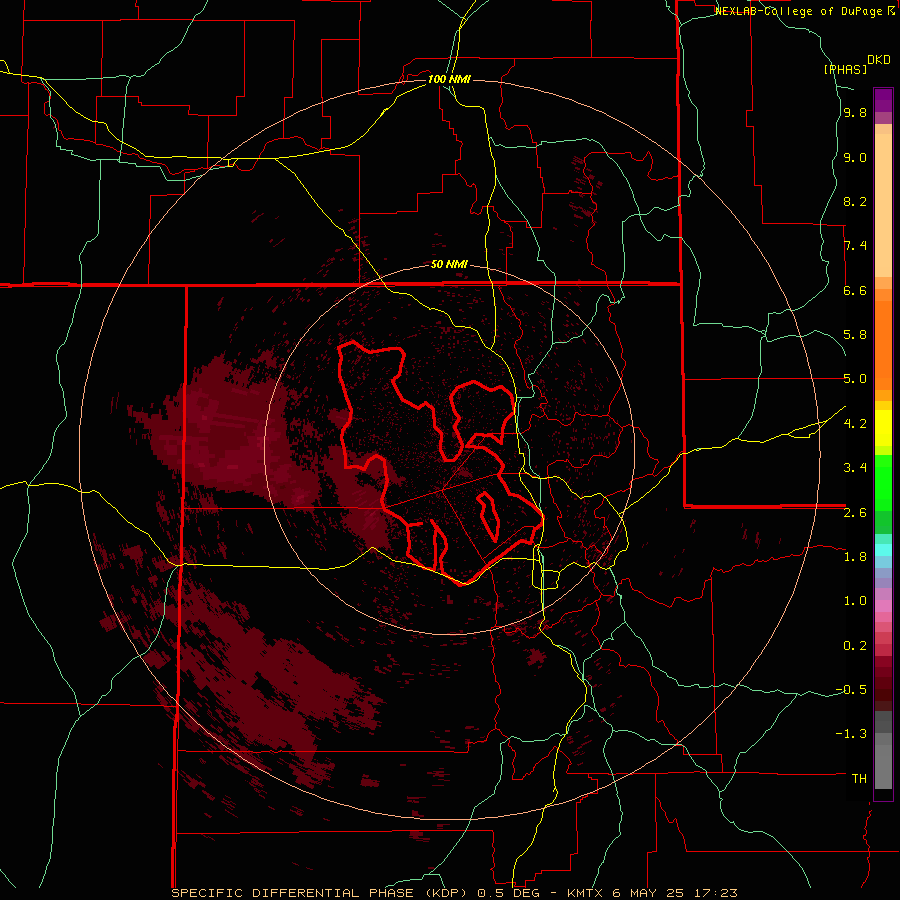900x900 pixels.
Task: Click the 5.0 legend value
Action: [855, 379]
